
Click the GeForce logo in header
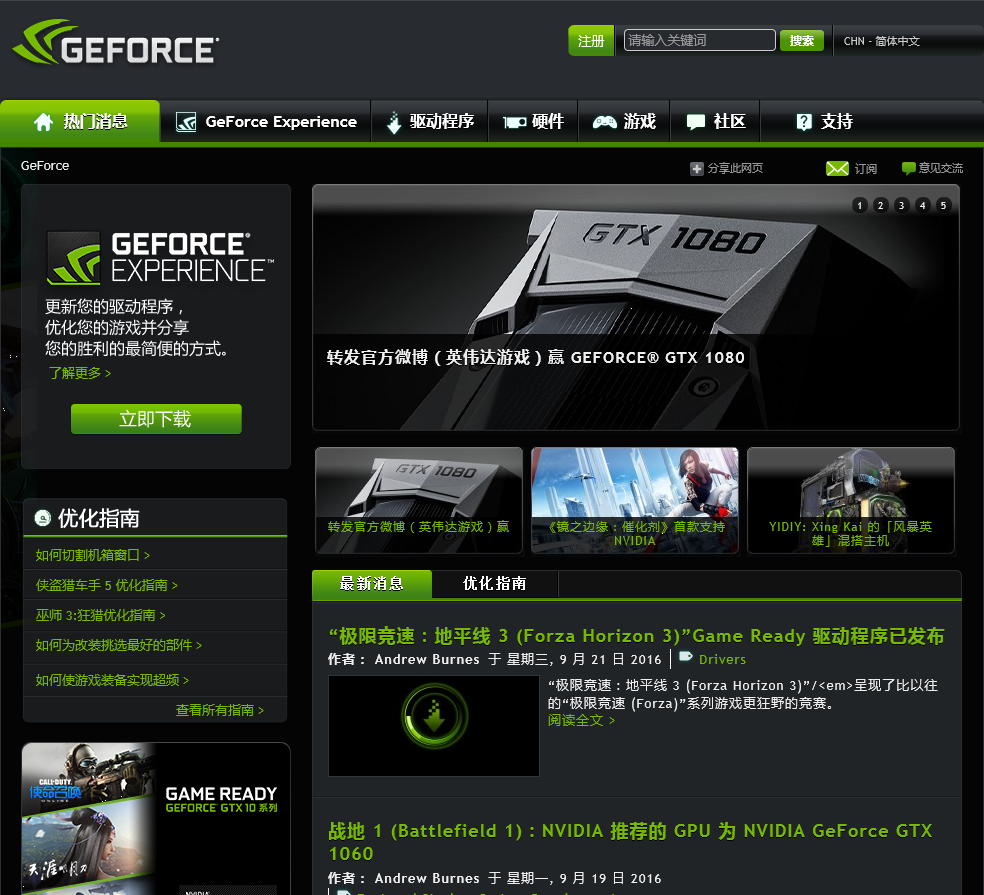116,42
